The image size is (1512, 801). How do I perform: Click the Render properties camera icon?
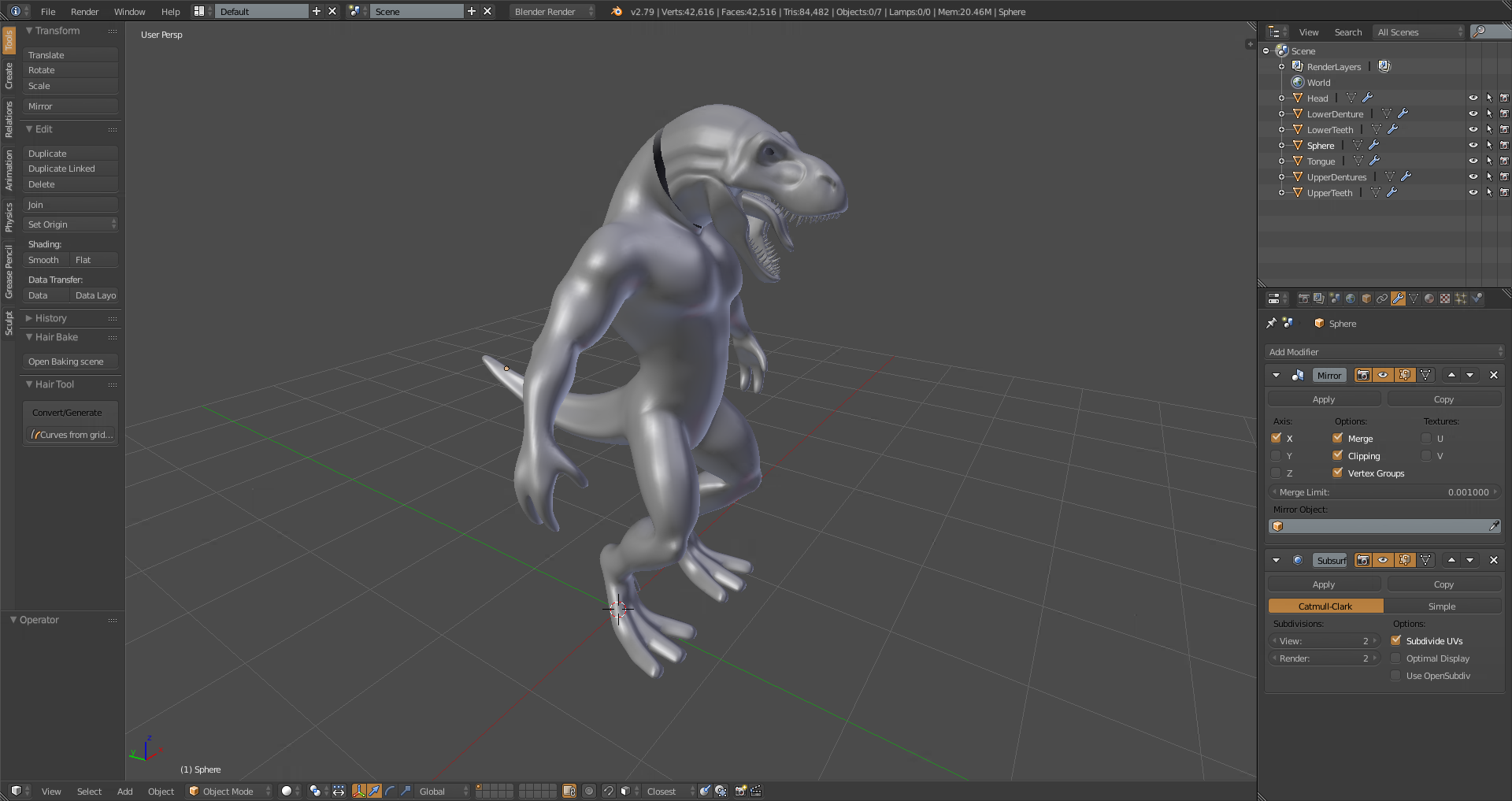(1303, 299)
